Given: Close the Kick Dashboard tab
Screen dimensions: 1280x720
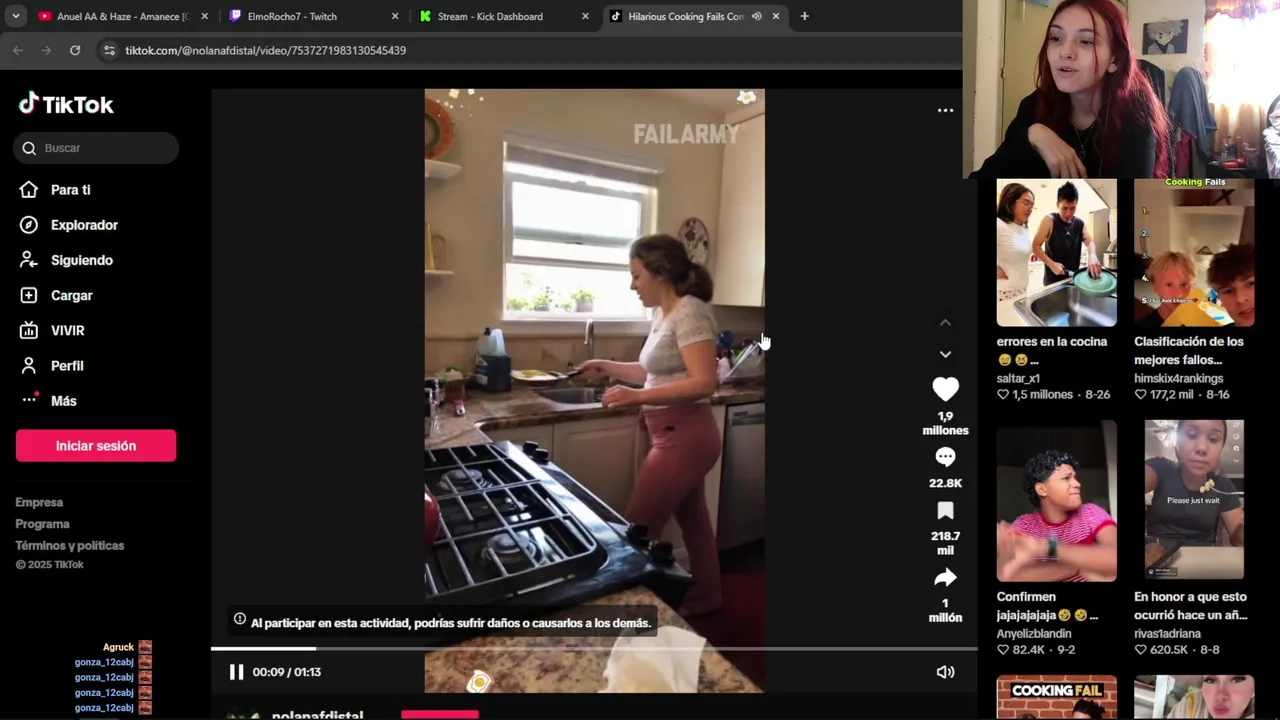Looking at the screenshot, I should 585,16.
